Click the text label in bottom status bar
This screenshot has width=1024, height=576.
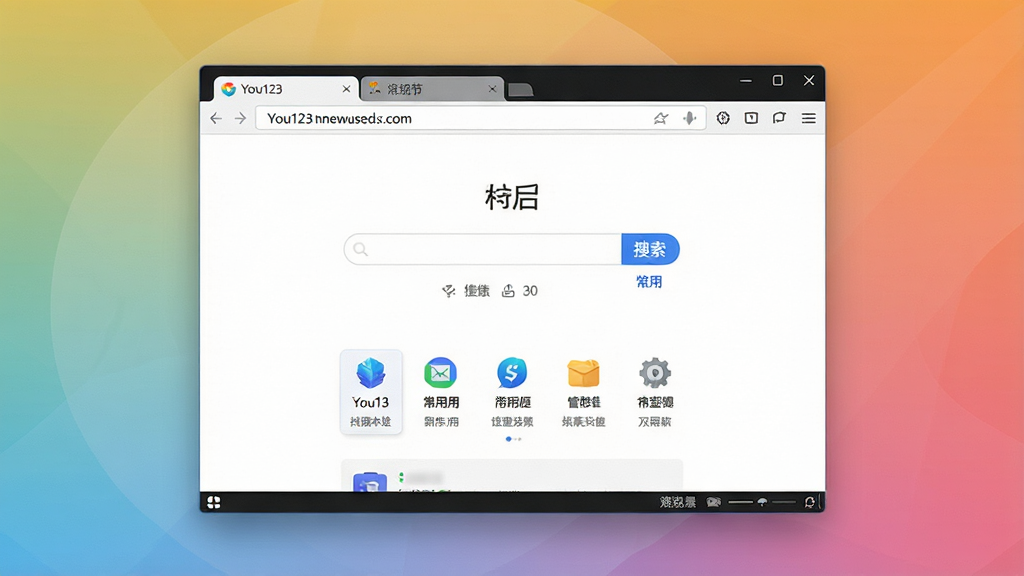point(678,502)
